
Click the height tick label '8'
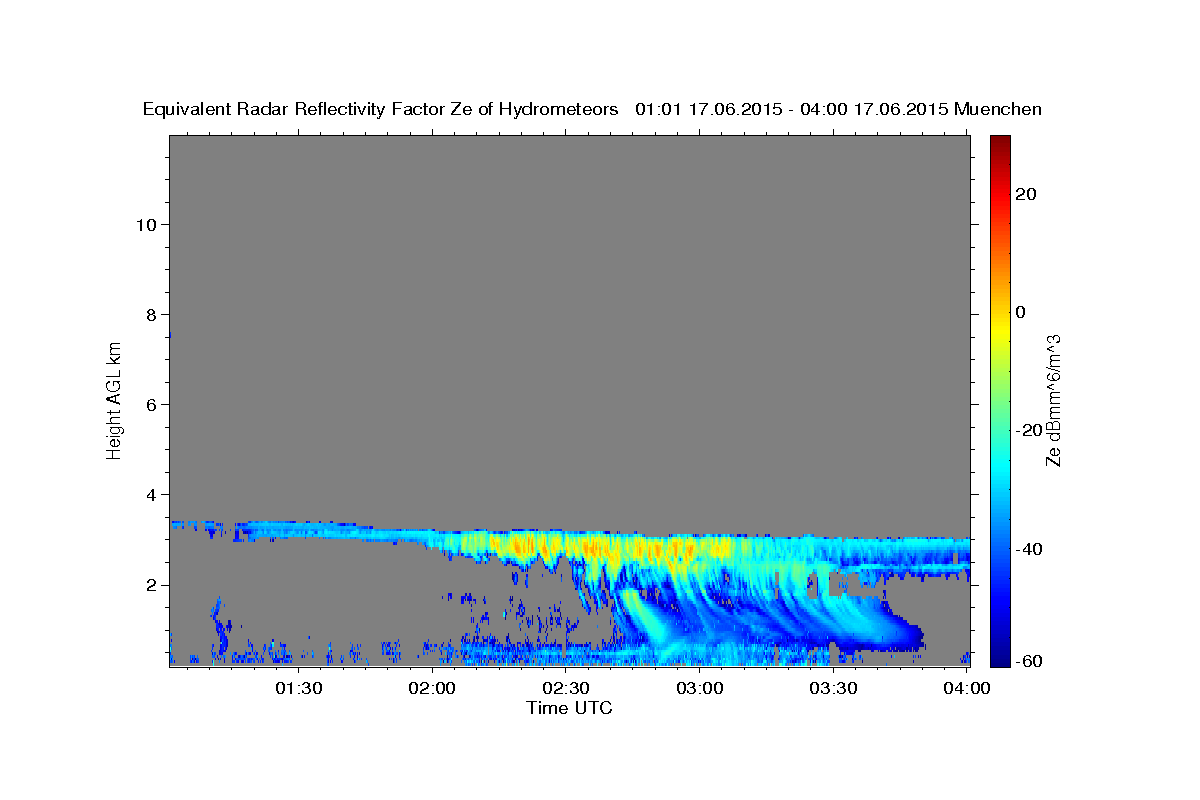click(150, 314)
